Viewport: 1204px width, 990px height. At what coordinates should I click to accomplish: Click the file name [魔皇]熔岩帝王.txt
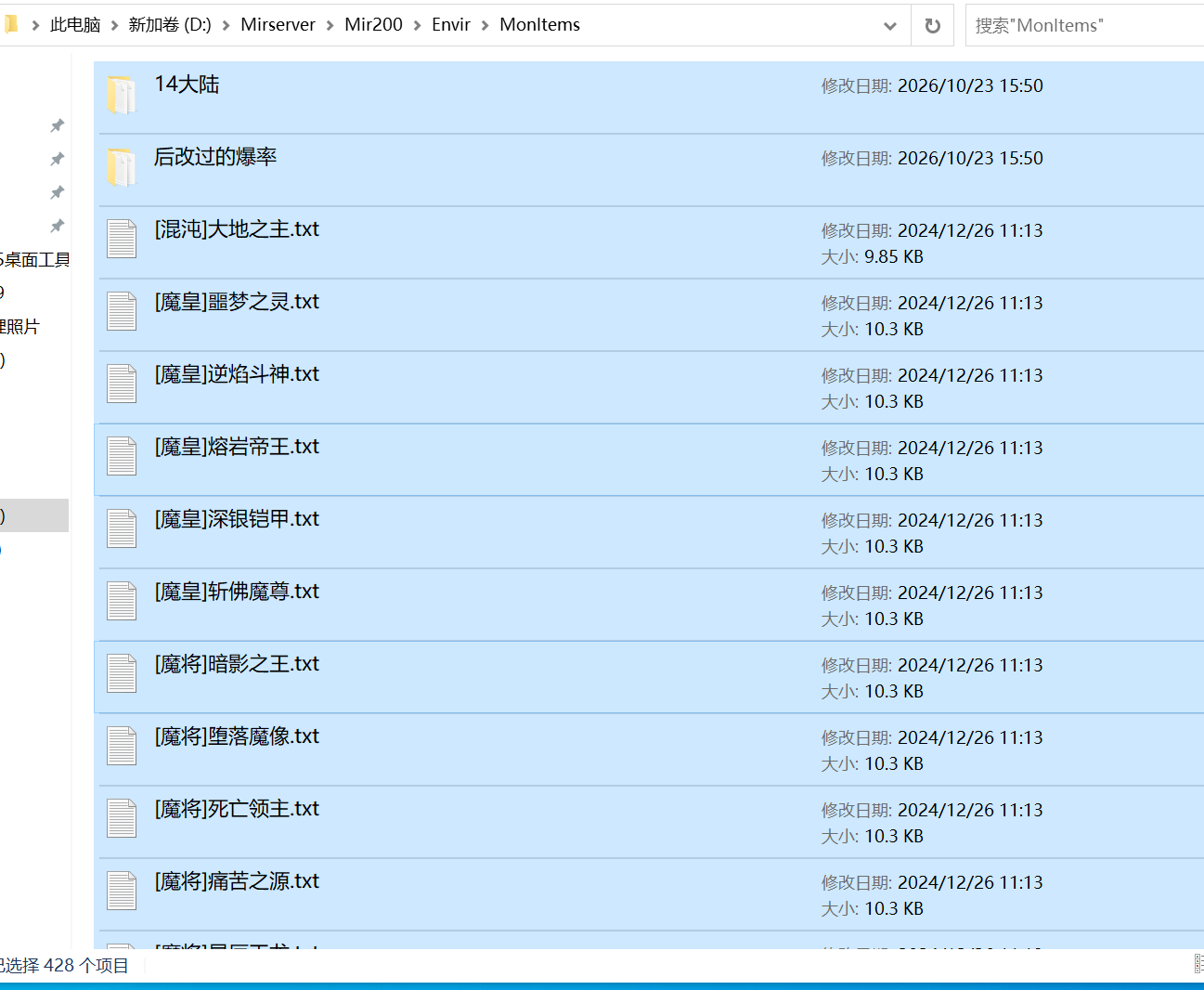click(237, 447)
